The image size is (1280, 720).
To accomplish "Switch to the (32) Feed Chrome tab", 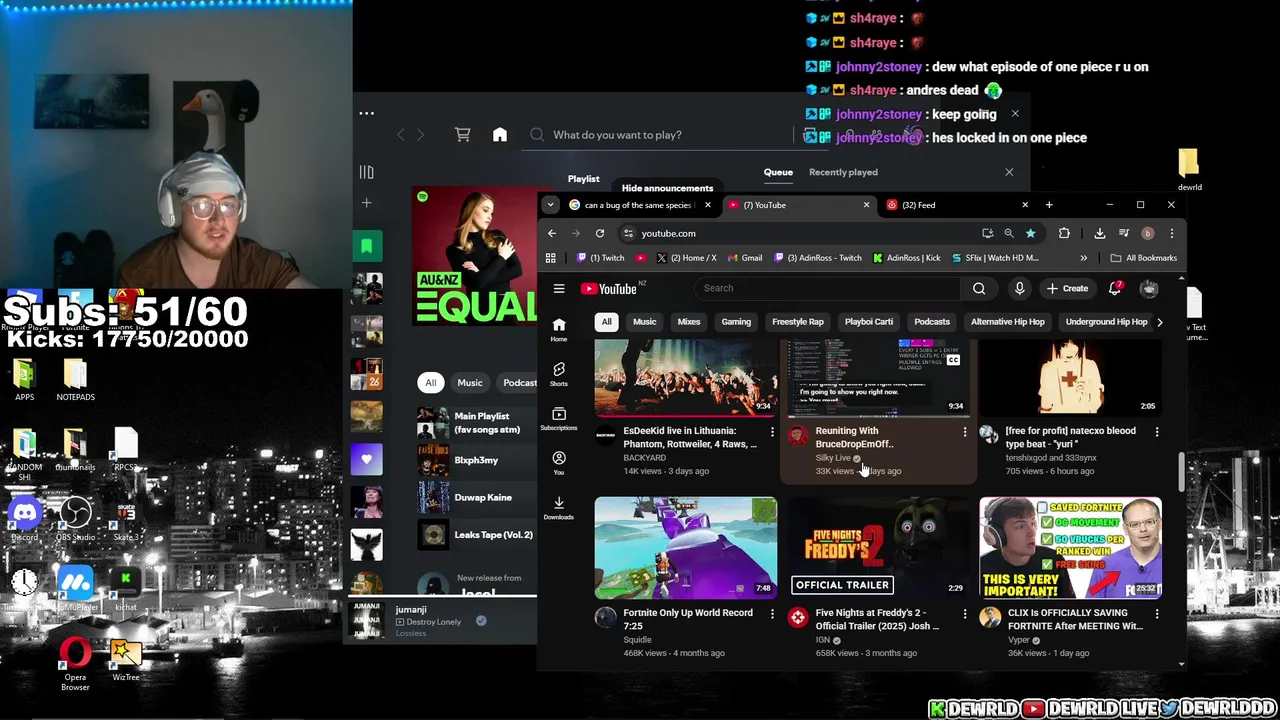I will click(x=958, y=205).
